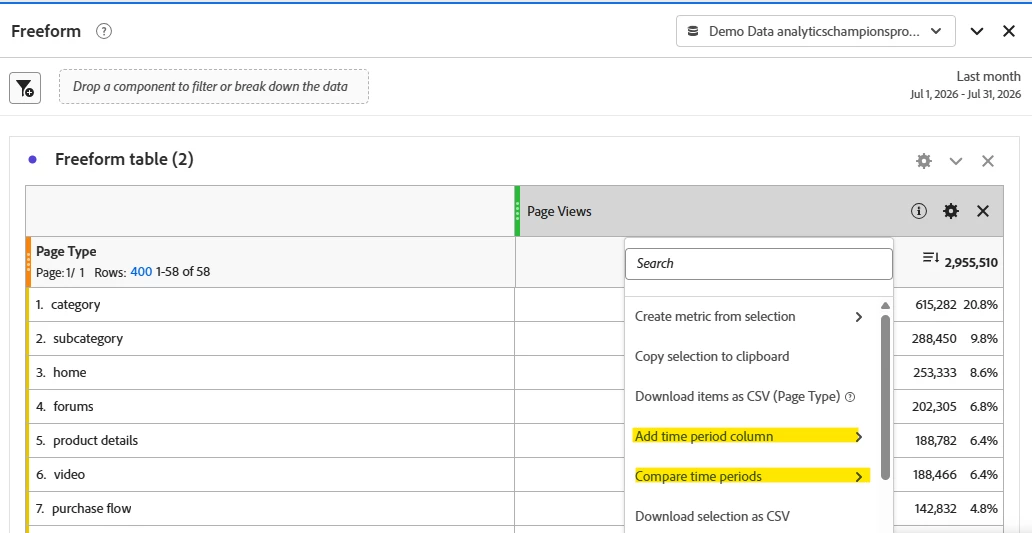The image size is (1032, 533).
Task: Click the Page Type dimension drag handle
Action: 28,262
